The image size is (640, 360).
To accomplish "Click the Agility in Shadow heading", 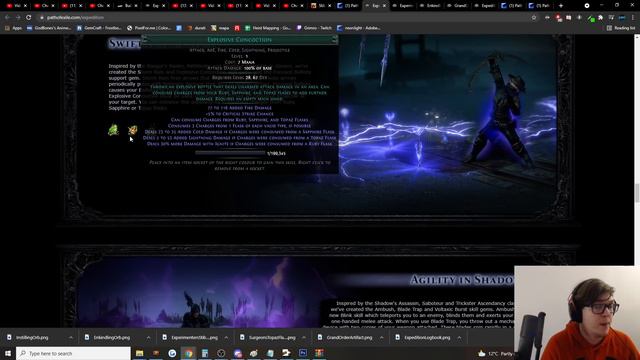I will pos(461,280).
